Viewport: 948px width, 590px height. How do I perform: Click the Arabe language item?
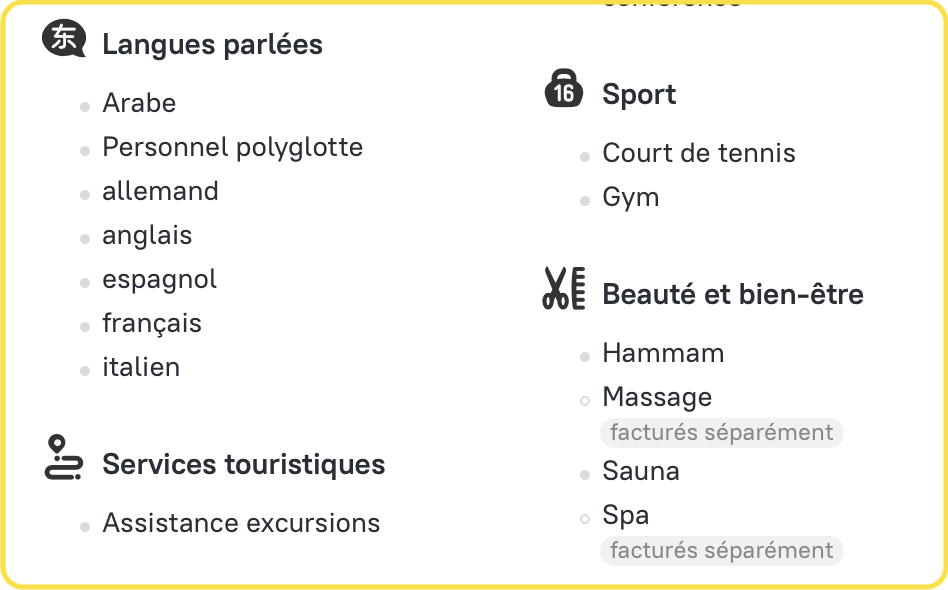pyautogui.click(x=139, y=103)
